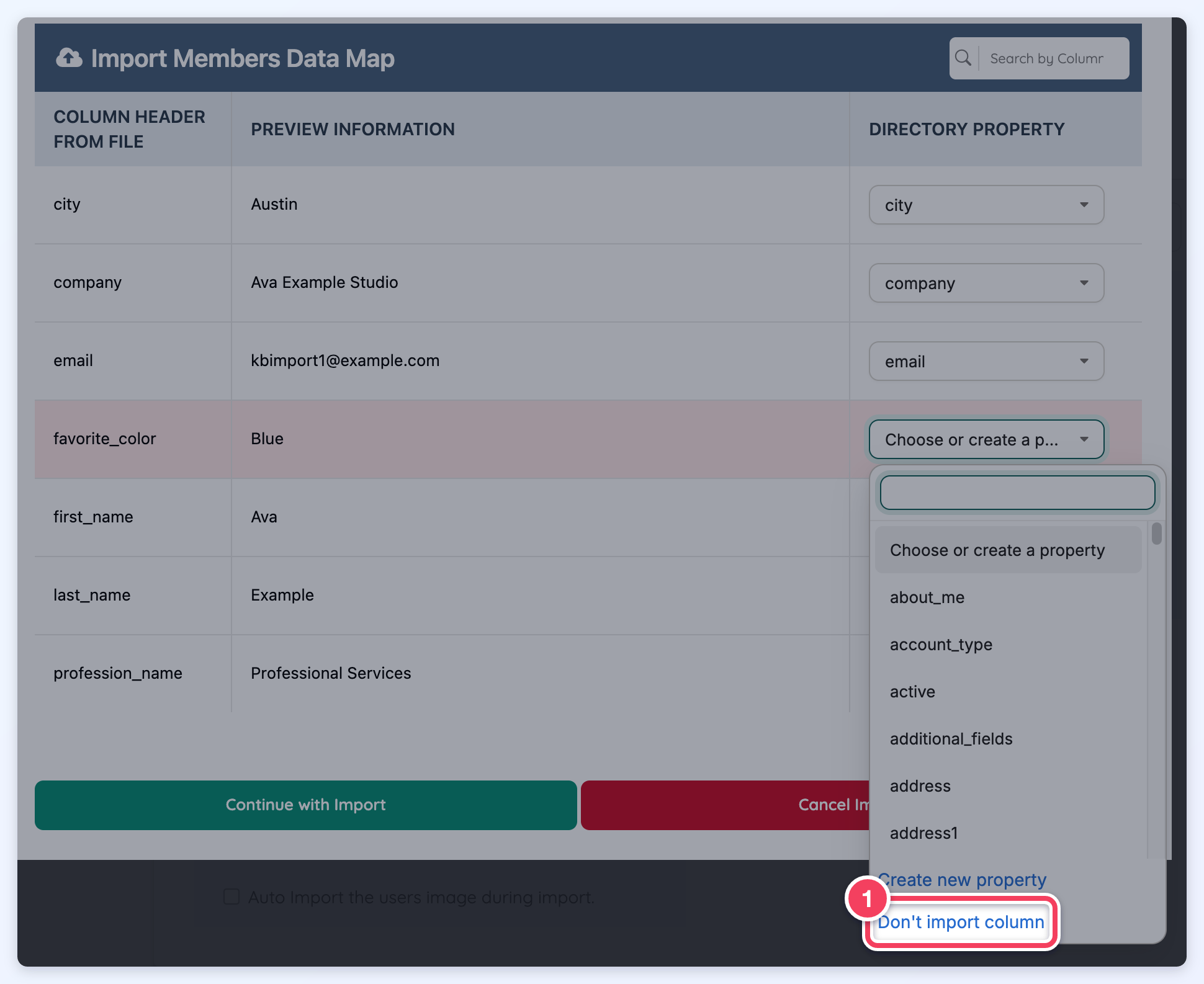
Task: Select the account_type property option
Action: point(1008,644)
